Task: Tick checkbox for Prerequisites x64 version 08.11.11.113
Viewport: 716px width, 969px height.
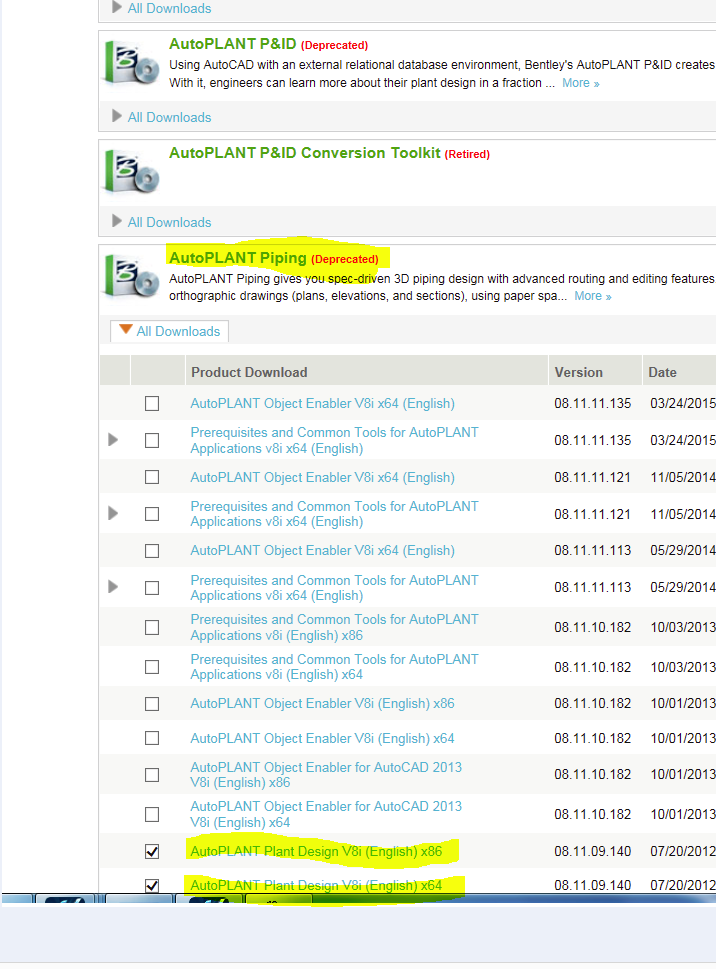Action: click(152, 588)
